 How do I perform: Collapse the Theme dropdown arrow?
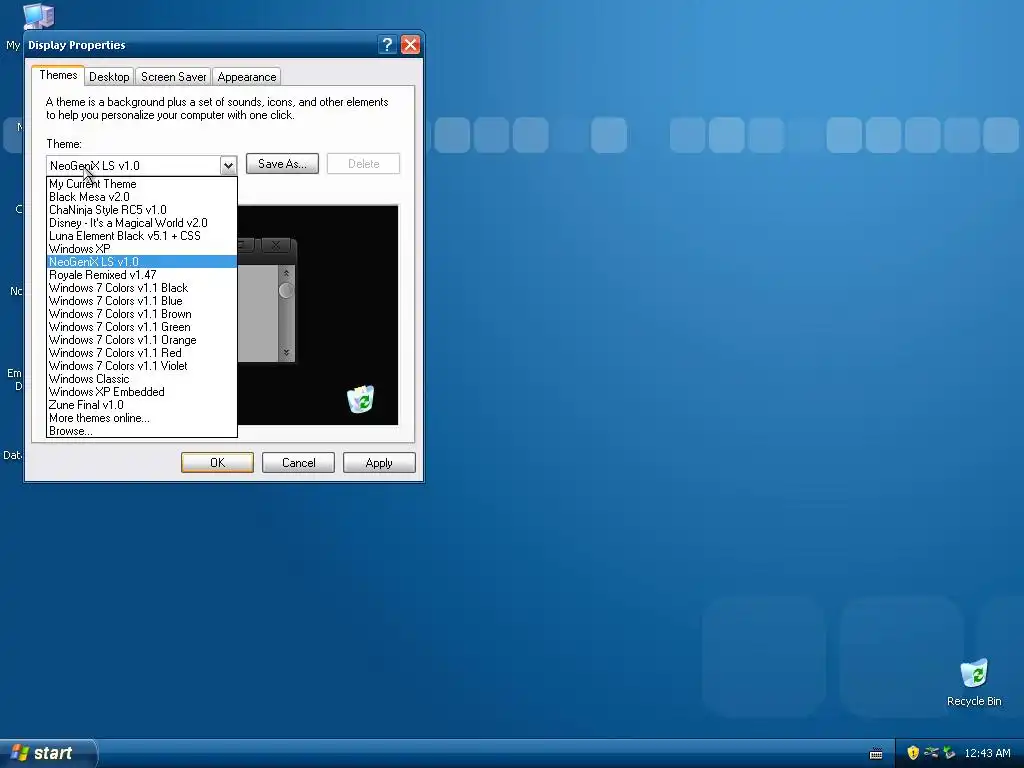[x=227, y=165]
